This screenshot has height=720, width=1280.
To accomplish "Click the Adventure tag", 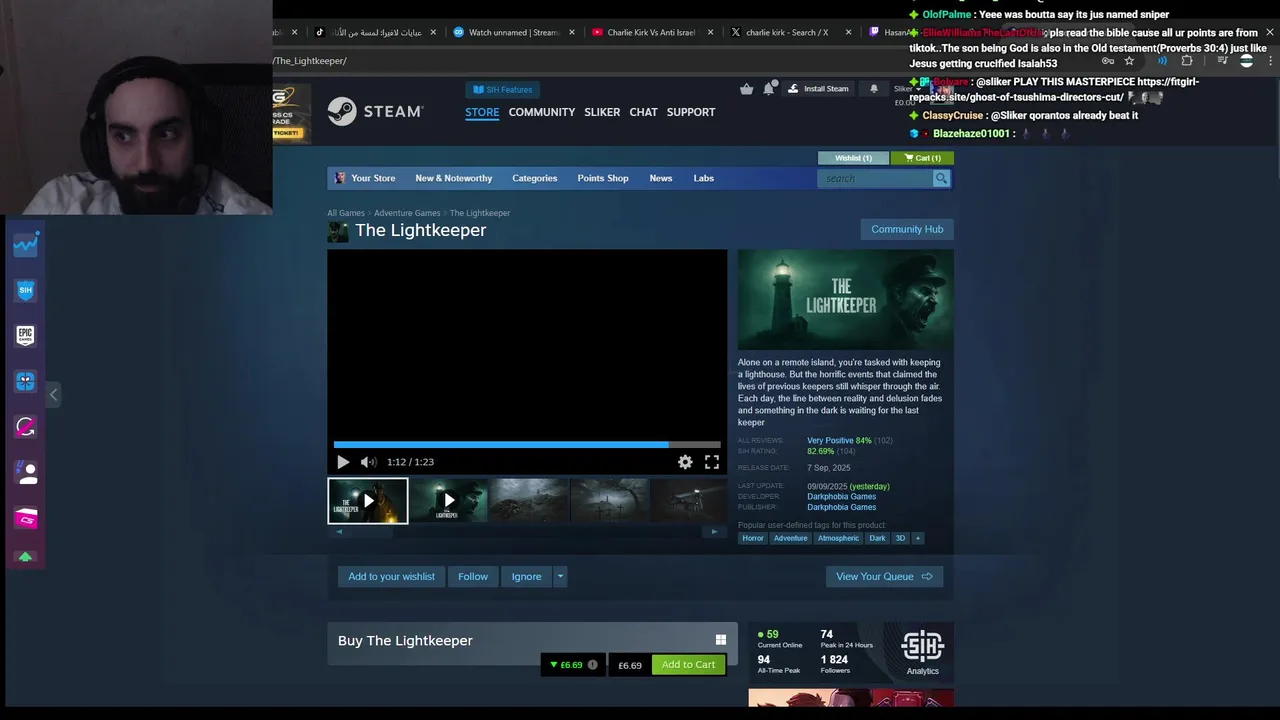I will [790, 538].
